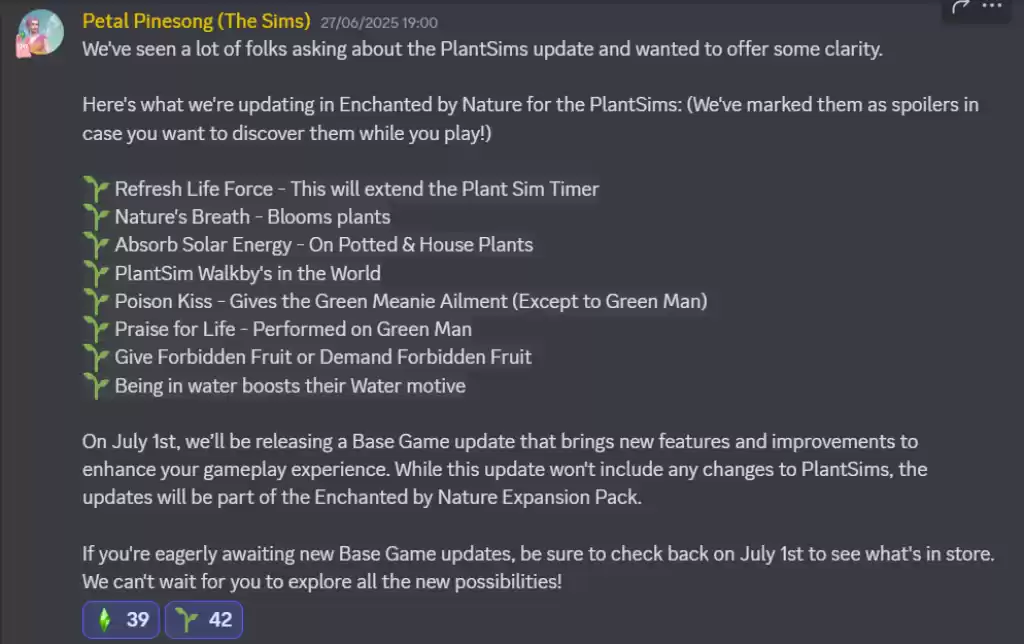Click seedling emoji beside Refresh Life Force
This screenshot has width=1024, height=644.
tap(96, 188)
